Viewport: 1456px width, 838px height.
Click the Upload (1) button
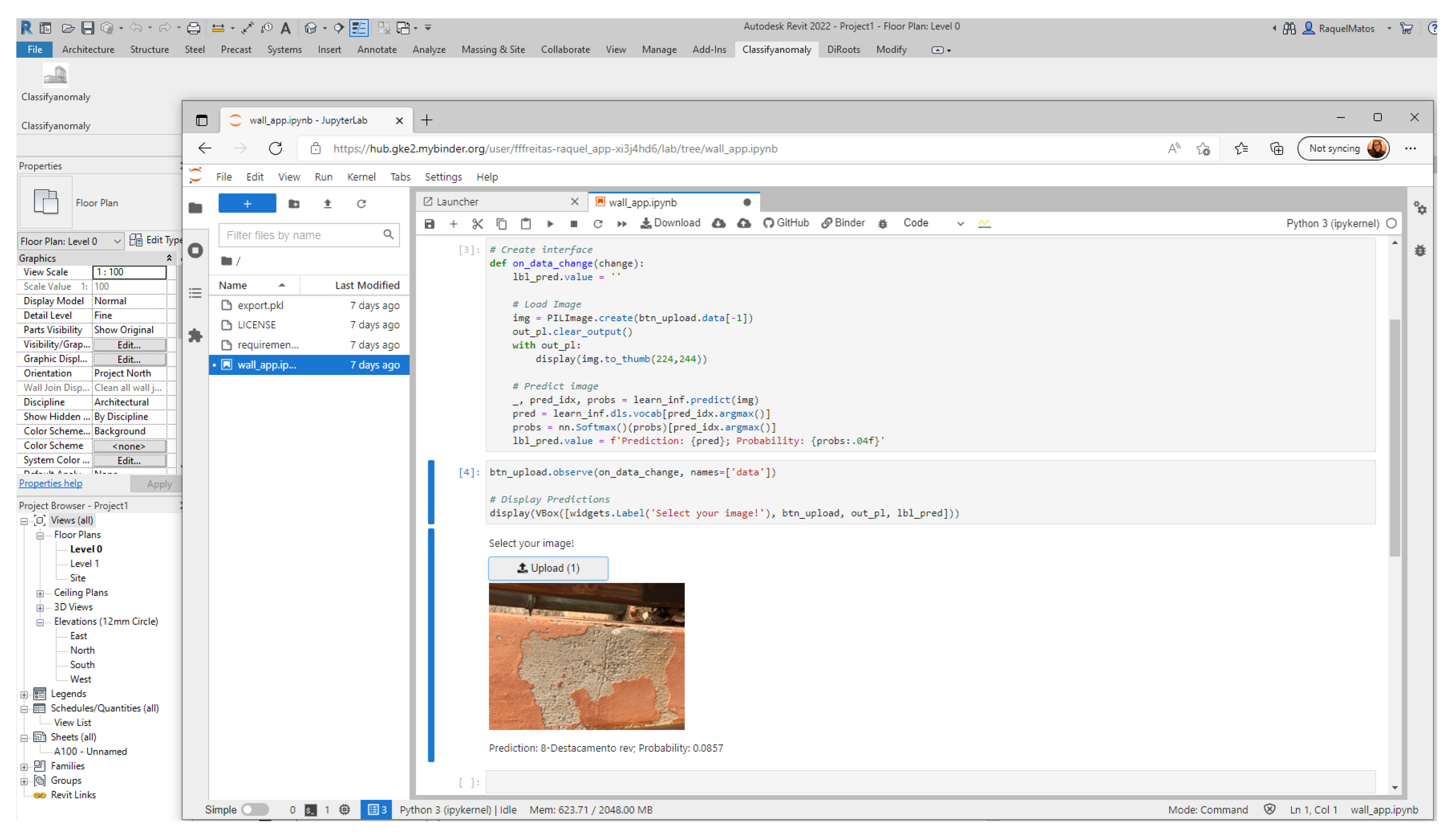click(548, 568)
